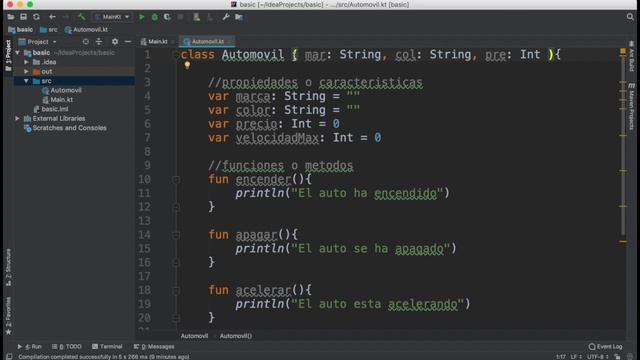Image resolution: width=640 pixels, height=360 pixels.
Task: Hide the Project panel with minus icon
Action: click(x=128, y=42)
